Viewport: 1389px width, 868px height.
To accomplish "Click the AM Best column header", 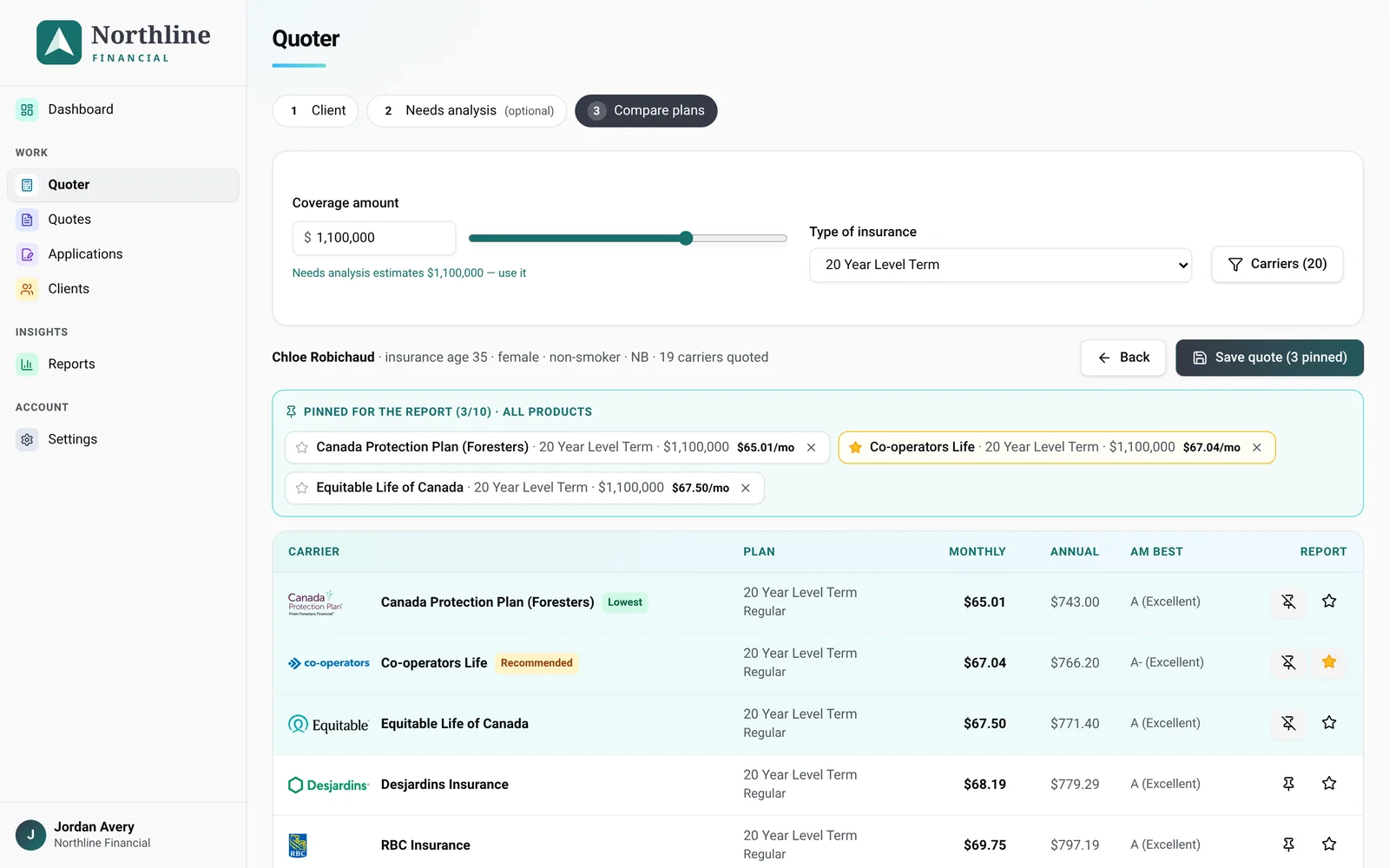I will click(x=1156, y=552).
